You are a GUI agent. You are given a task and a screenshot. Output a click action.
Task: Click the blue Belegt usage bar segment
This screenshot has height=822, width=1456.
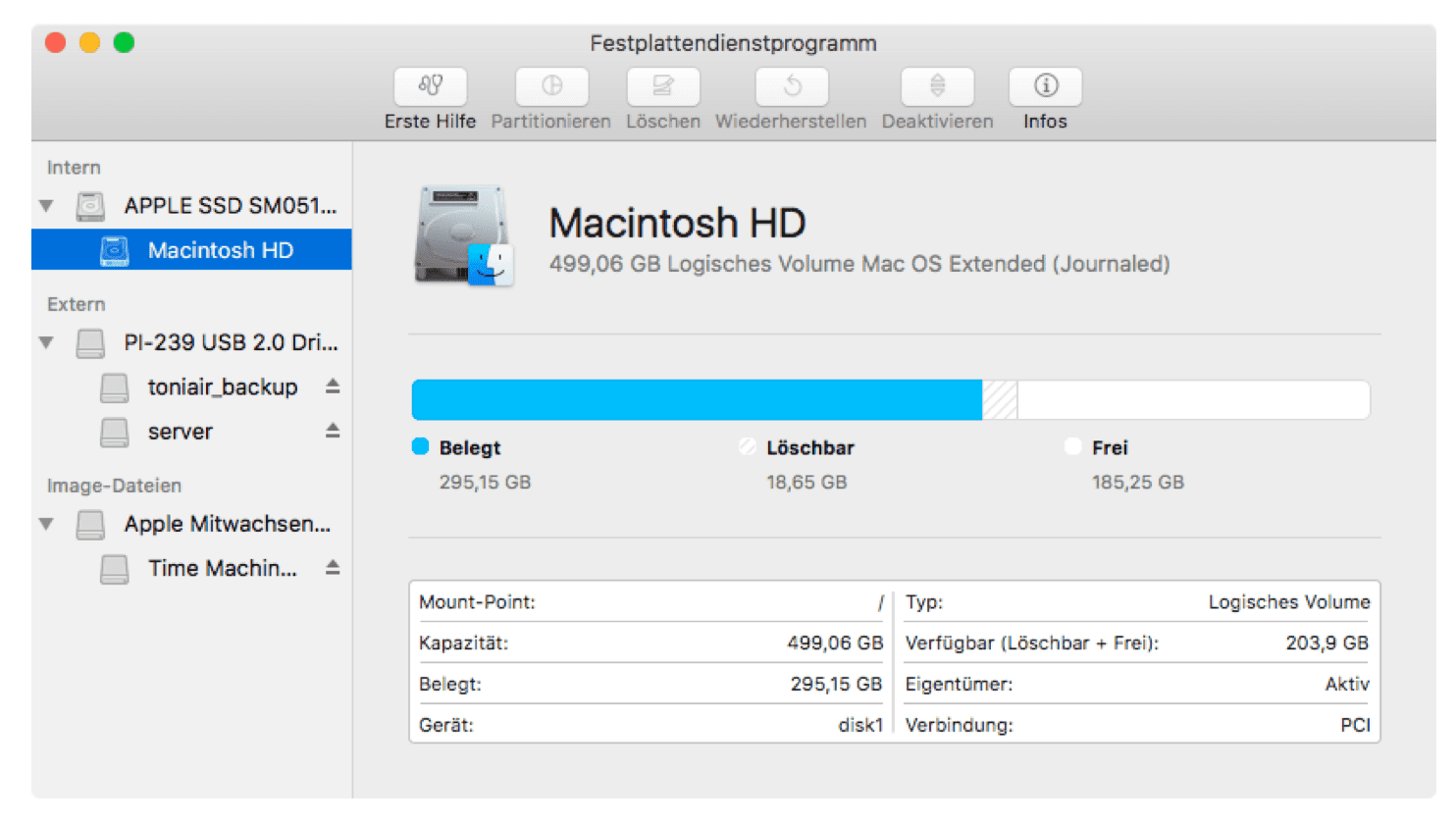[697, 400]
